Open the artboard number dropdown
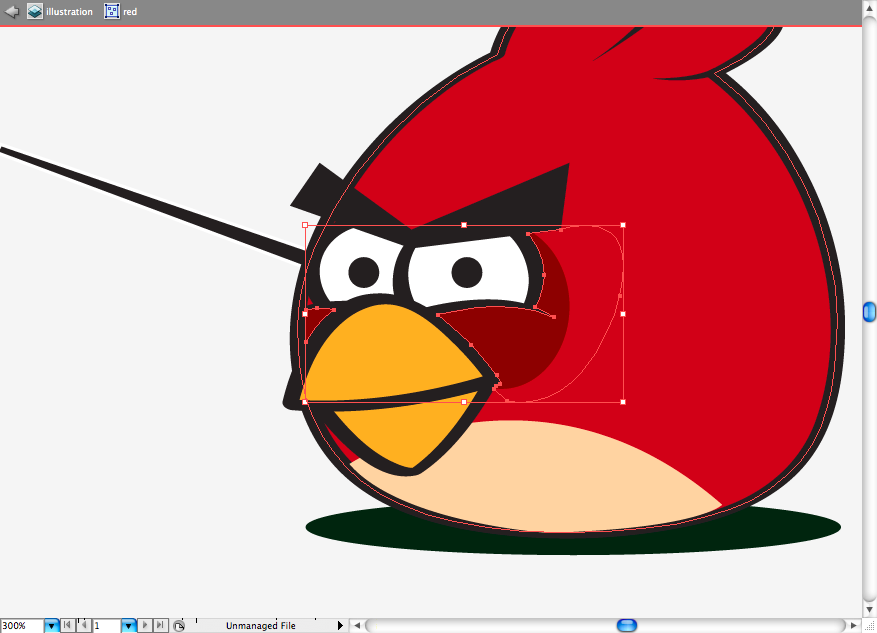Image resolution: width=877 pixels, height=633 pixels. tap(129, 626)
